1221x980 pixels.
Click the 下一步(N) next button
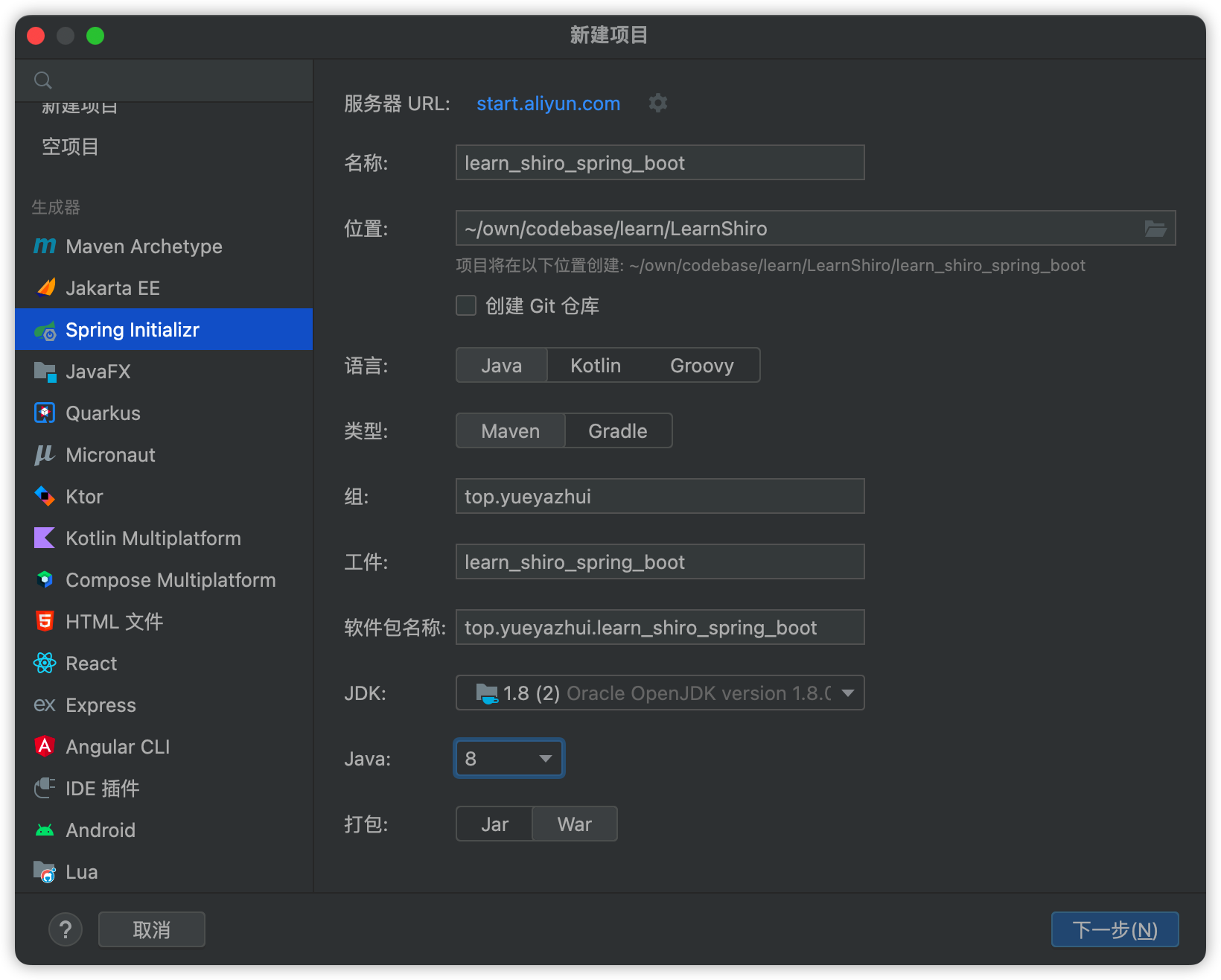(1115, 929)
